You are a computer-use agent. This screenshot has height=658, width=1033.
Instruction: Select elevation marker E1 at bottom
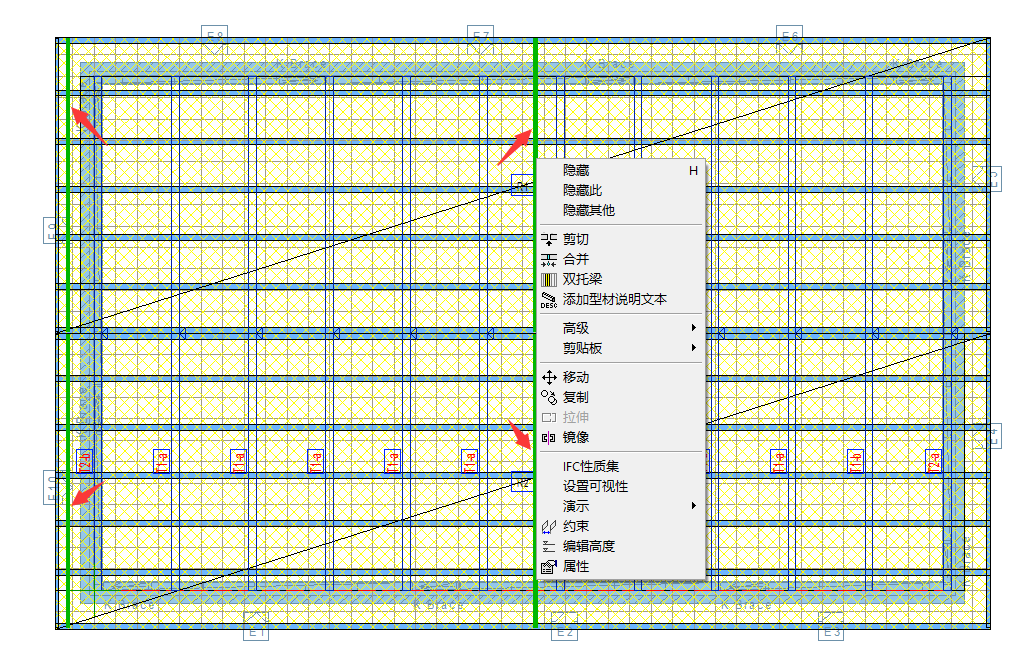tap(256, 626)
